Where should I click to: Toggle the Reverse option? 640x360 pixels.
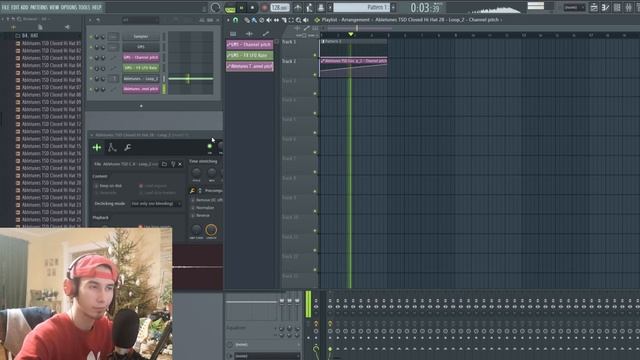point(201,216)
